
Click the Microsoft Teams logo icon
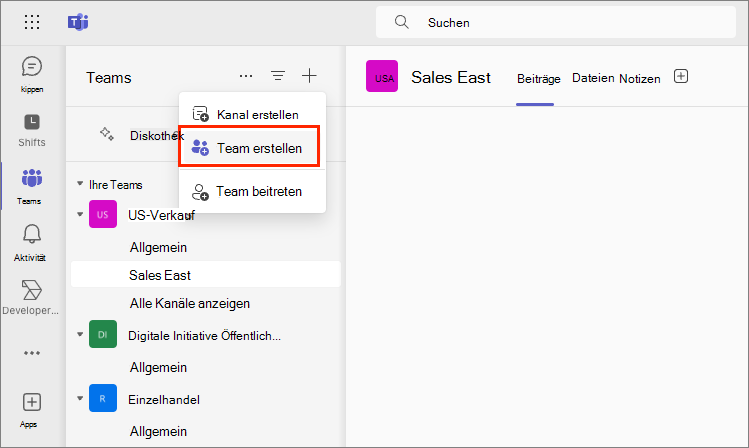[78, 22]
